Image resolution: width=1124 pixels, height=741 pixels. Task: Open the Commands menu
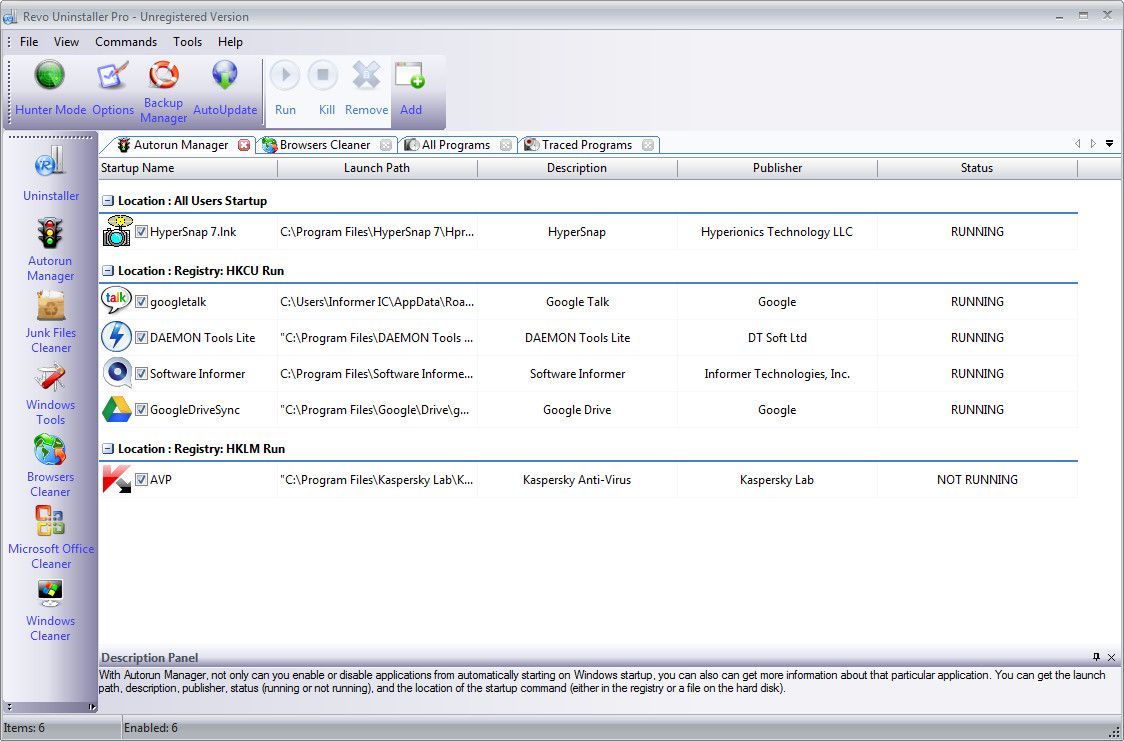(x=125, y=42)
